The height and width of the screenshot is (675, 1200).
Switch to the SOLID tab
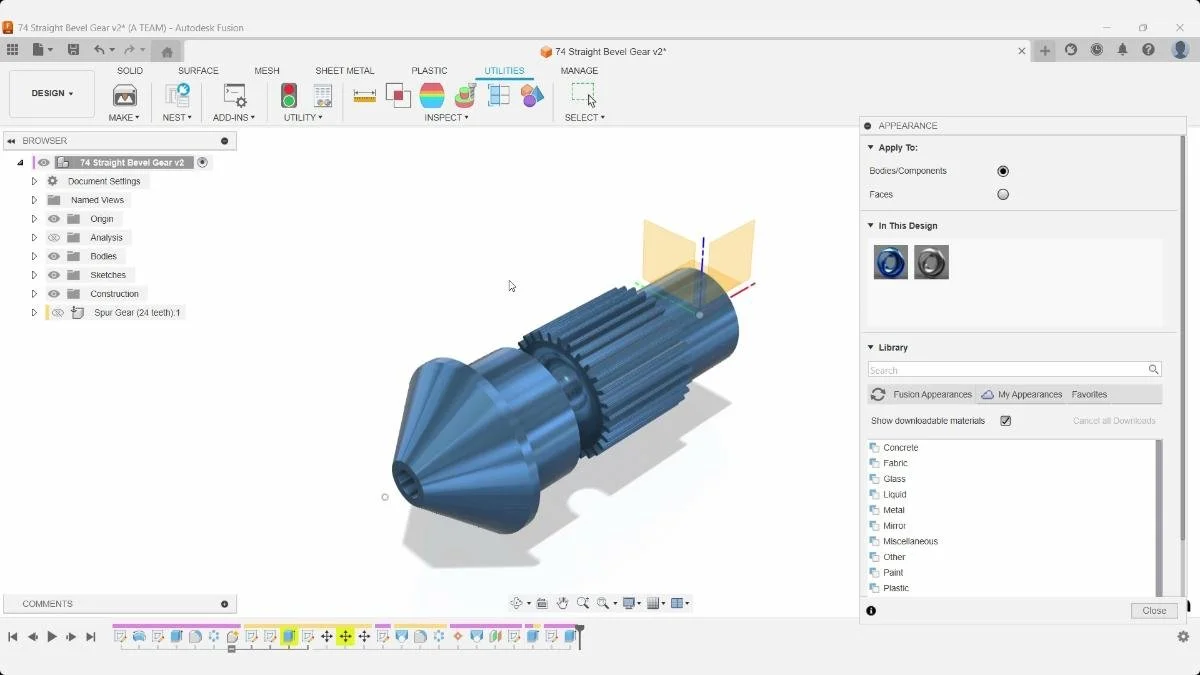pyautogui.click(x=130, y=71)
